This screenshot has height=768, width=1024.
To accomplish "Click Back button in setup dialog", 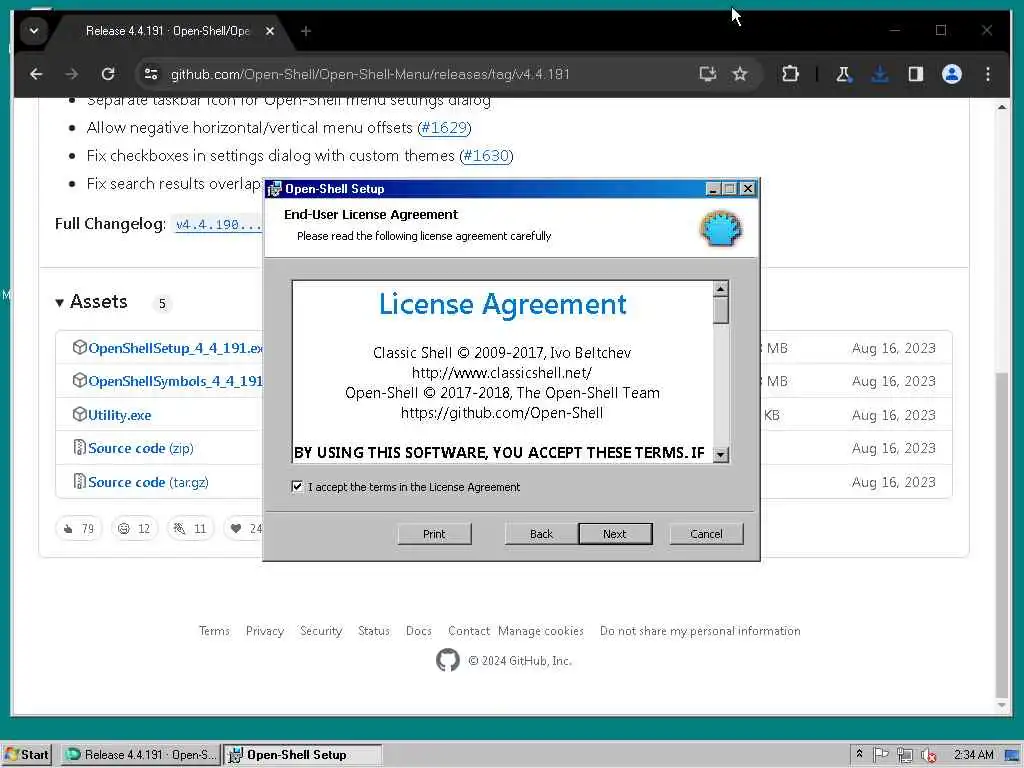I will click(541, 534).
